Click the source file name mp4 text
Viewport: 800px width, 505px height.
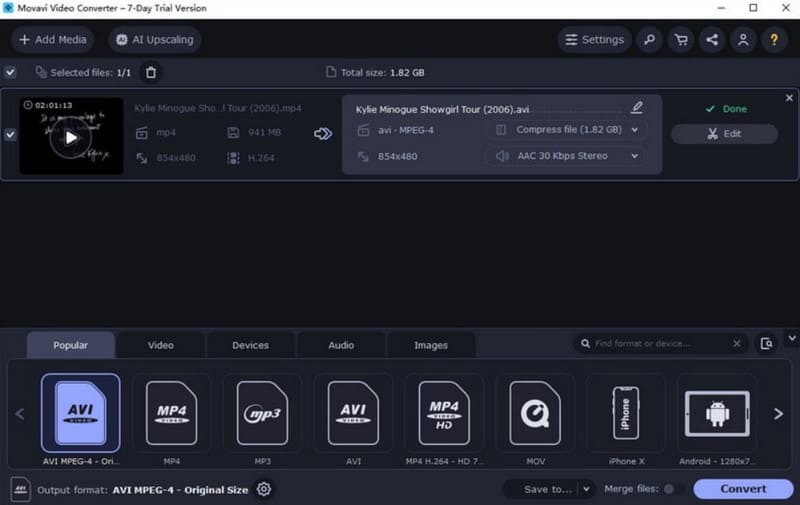point(218,108)
